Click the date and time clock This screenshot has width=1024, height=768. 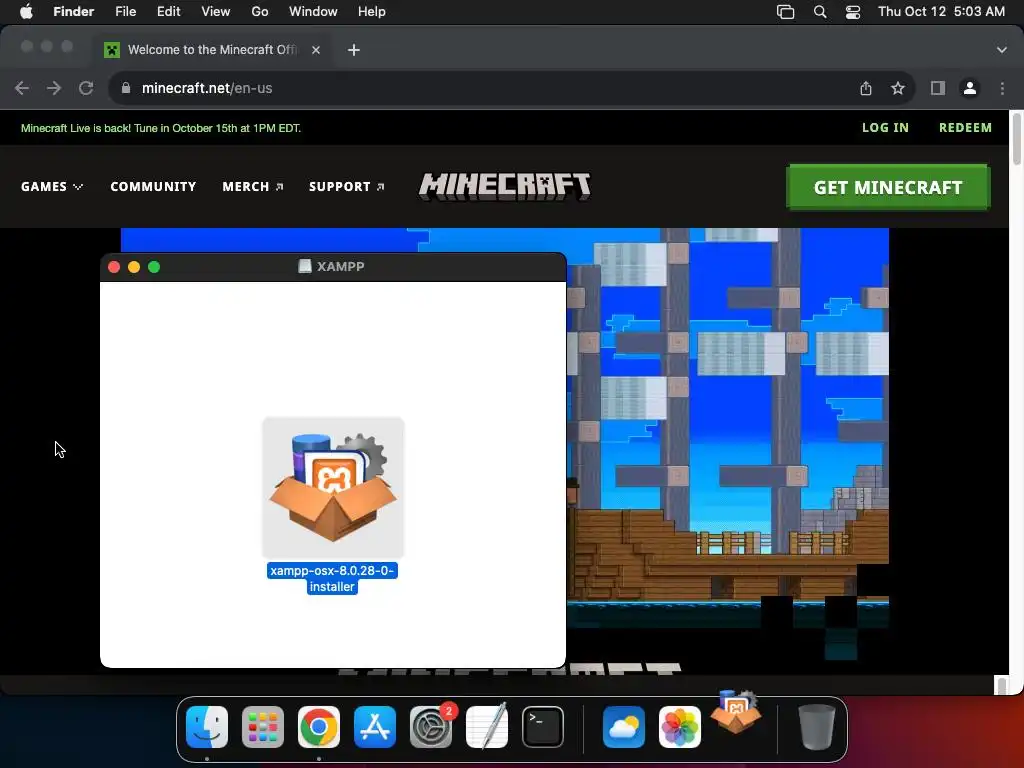tap(941, 12)
